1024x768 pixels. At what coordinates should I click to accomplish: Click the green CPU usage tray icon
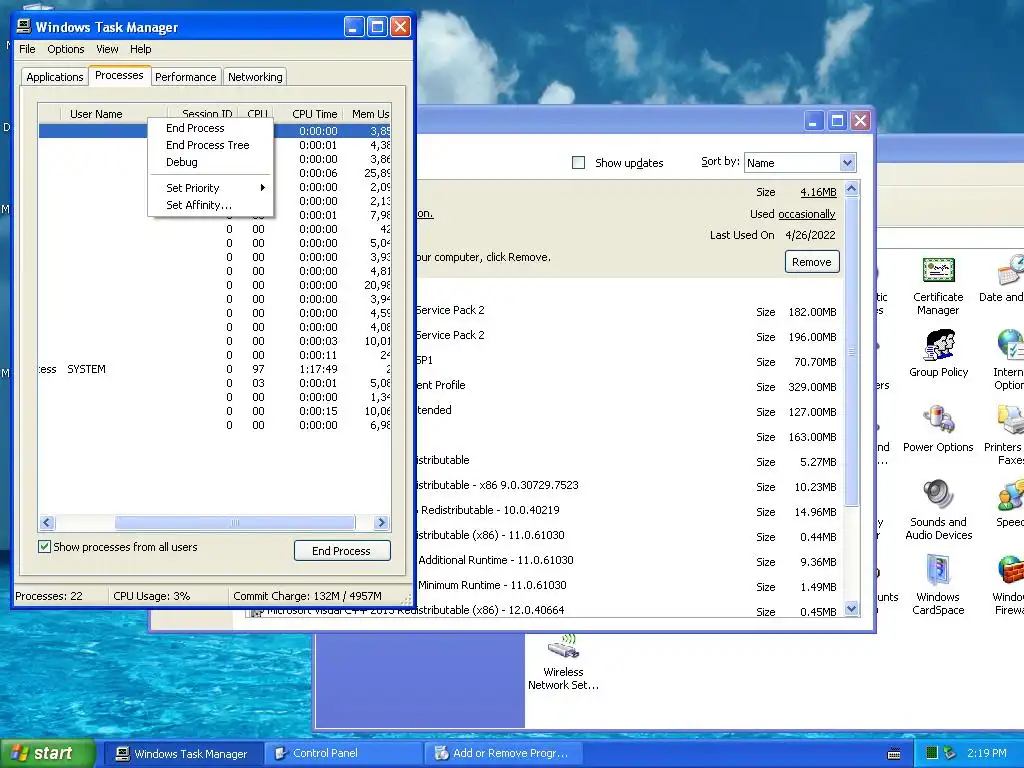coord(932,754)
